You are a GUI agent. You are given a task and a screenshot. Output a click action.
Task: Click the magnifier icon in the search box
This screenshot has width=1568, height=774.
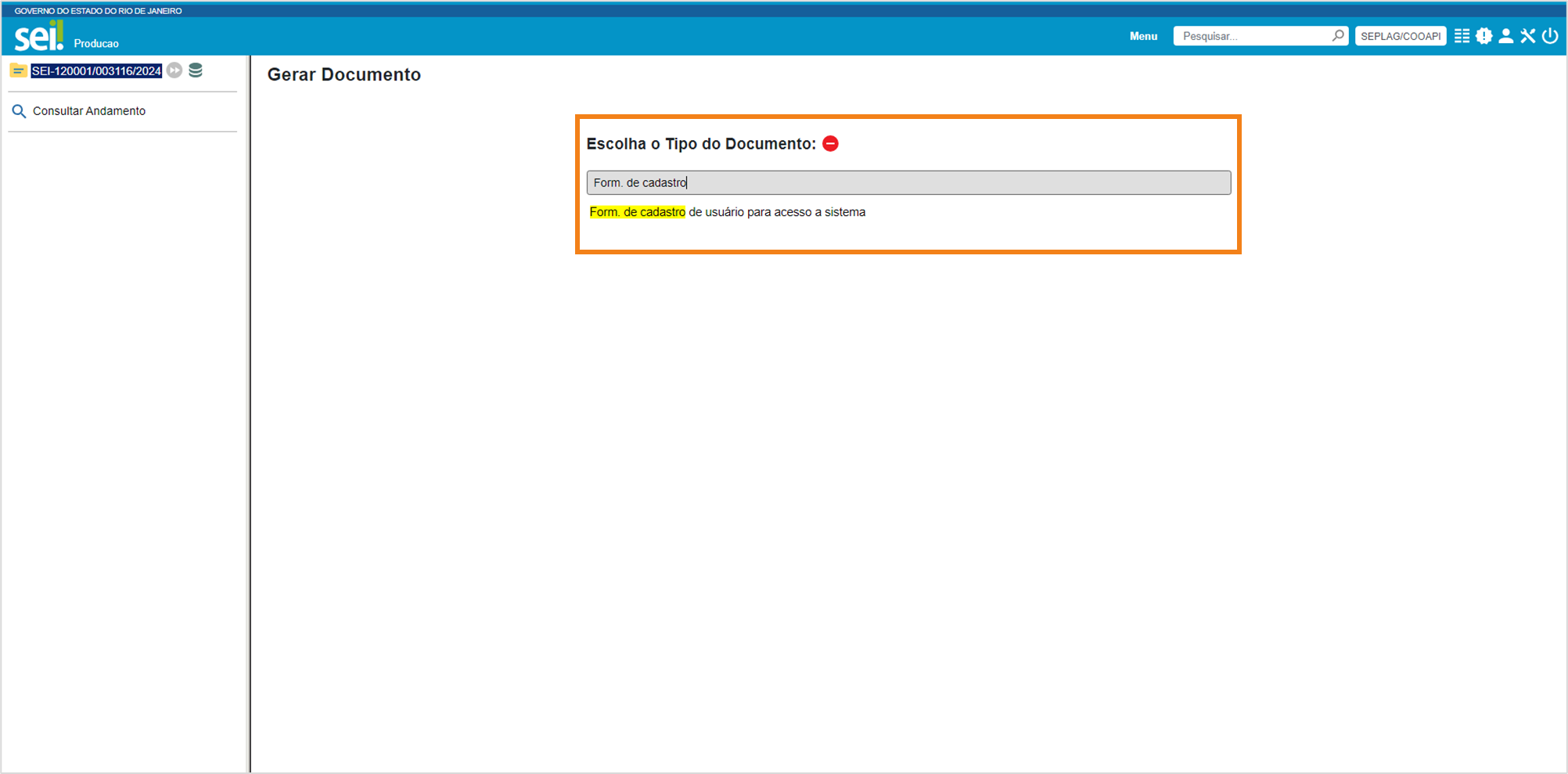1338,35
